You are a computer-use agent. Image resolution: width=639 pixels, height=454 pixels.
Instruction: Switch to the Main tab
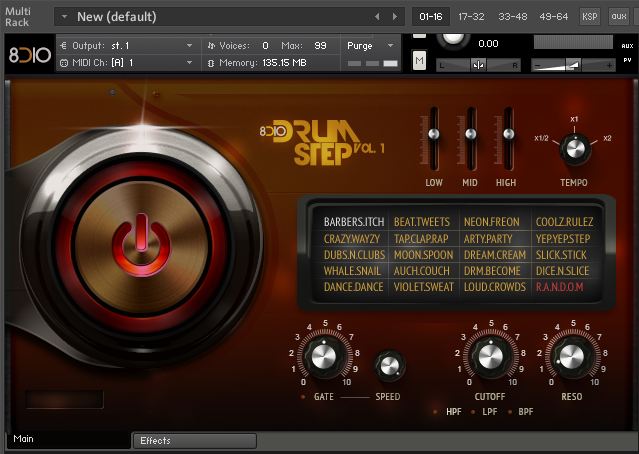pos(68,439)
